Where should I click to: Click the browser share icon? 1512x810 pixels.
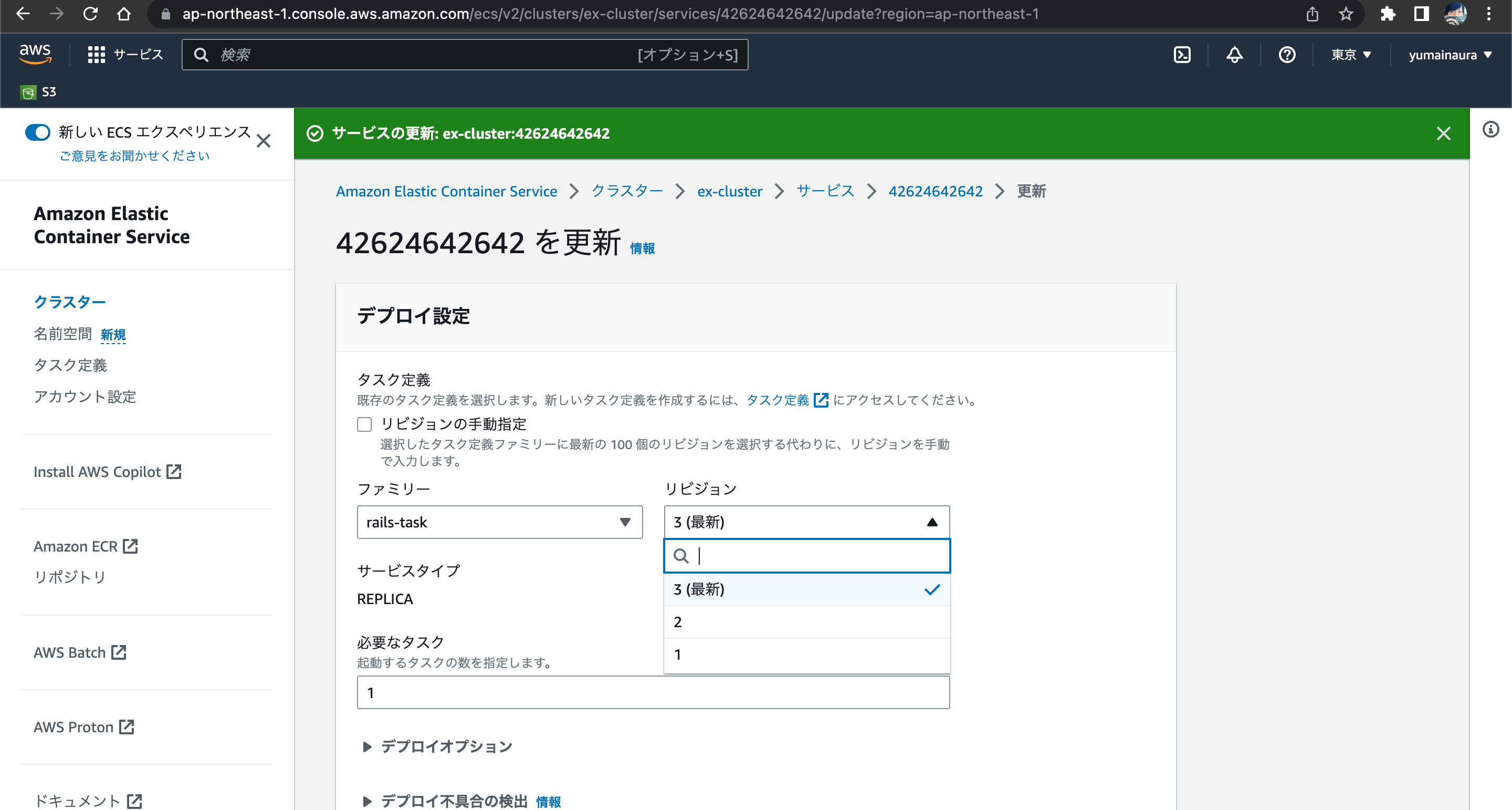click(x=1312, y=14)
